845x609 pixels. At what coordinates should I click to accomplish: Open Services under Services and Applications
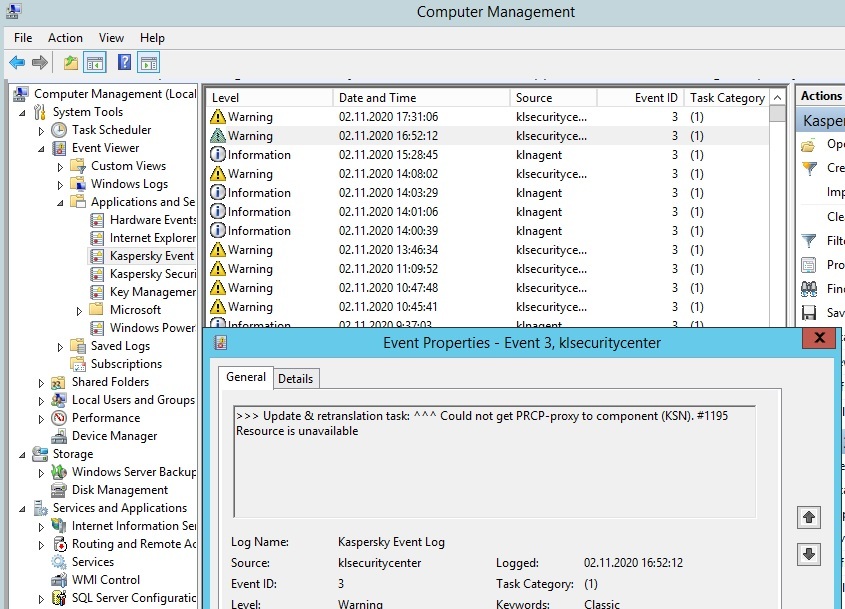tap(92, 562)
